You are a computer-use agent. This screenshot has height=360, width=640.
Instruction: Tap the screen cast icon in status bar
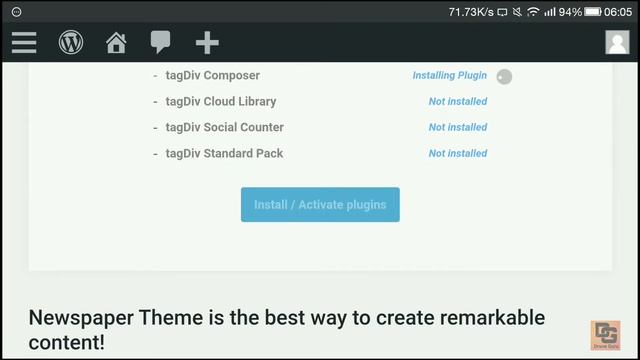[502, 12]
